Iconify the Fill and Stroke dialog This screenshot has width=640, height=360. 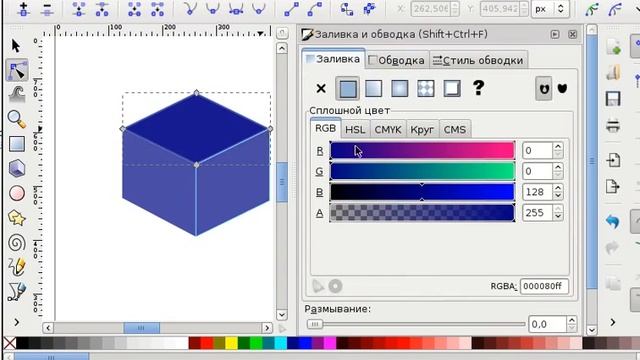point(555,34)
